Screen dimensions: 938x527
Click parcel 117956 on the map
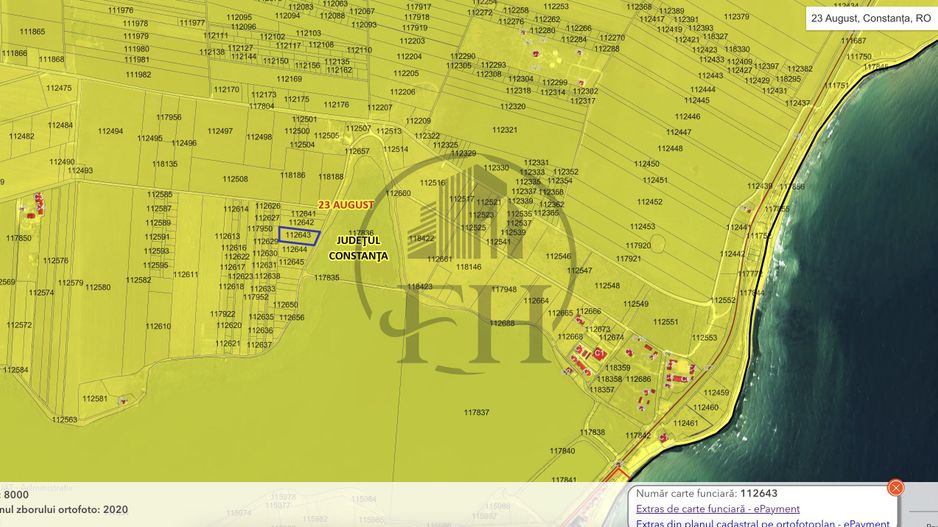[170, 117]
